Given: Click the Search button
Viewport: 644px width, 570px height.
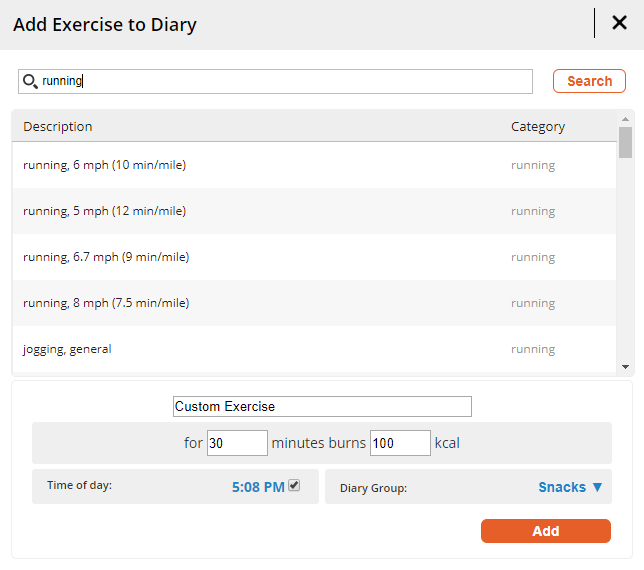Looking at the screenshot, I should point(589,81).
